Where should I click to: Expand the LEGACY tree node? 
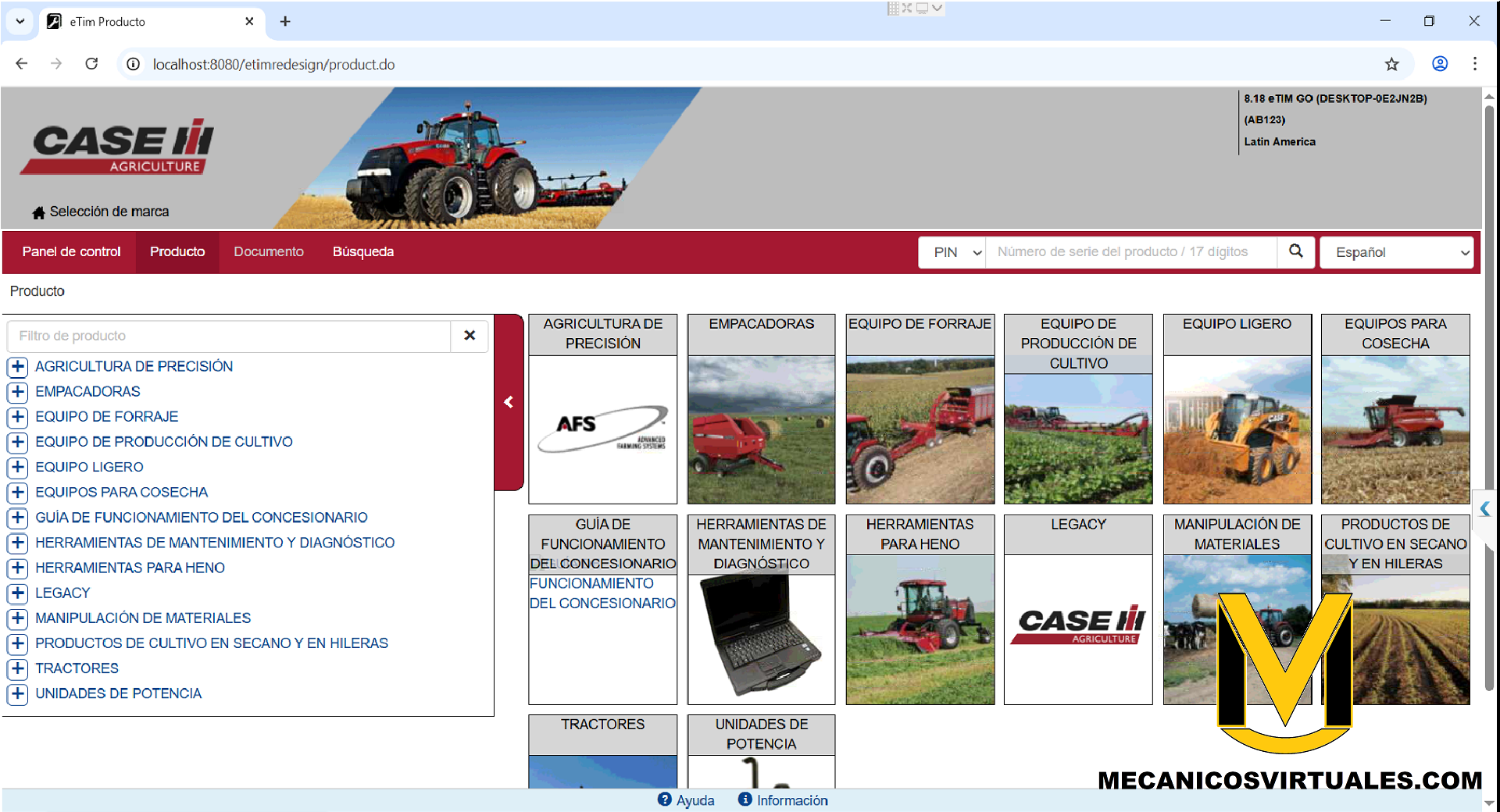pyautogui.click(x=18, y=593)
